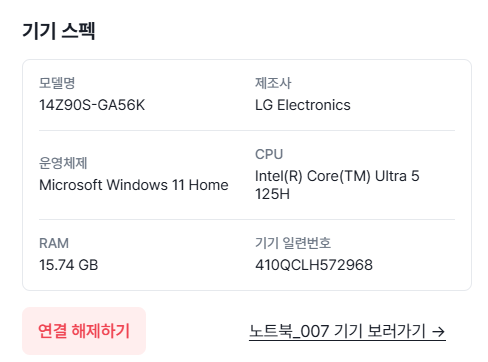Click the 기기 일련번호 field label
This screenshot has width=488, height=362.
(x=293, y=243)
